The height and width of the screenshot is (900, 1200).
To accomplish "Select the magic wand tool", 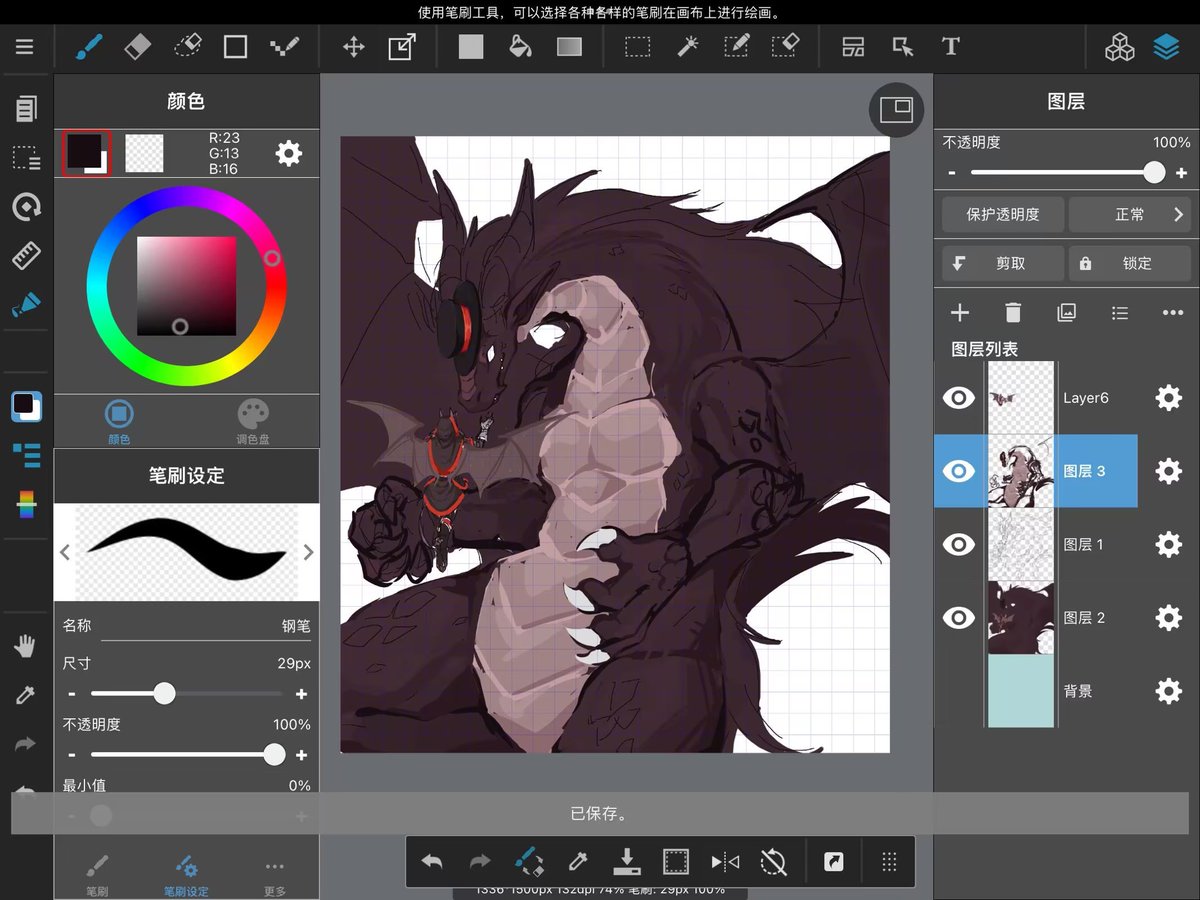I will click(688, 47).
